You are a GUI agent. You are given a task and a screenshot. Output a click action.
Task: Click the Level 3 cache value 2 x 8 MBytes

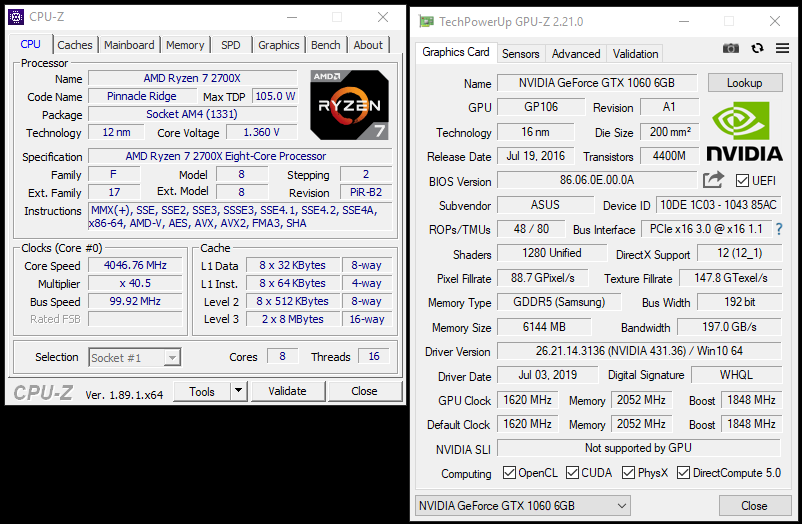(293, 319)
